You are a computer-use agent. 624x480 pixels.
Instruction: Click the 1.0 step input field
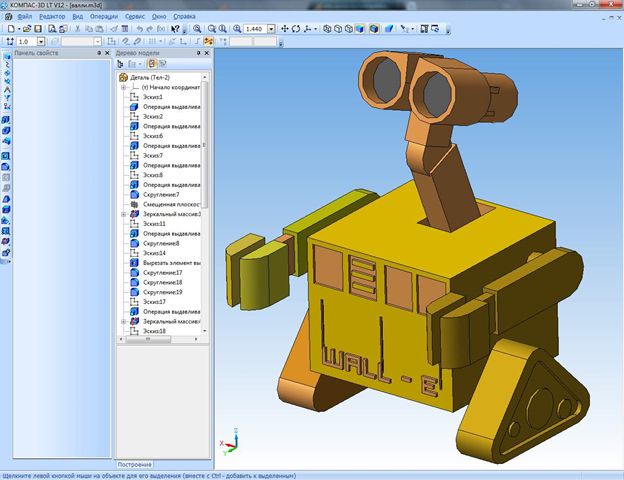coord(26,41)
